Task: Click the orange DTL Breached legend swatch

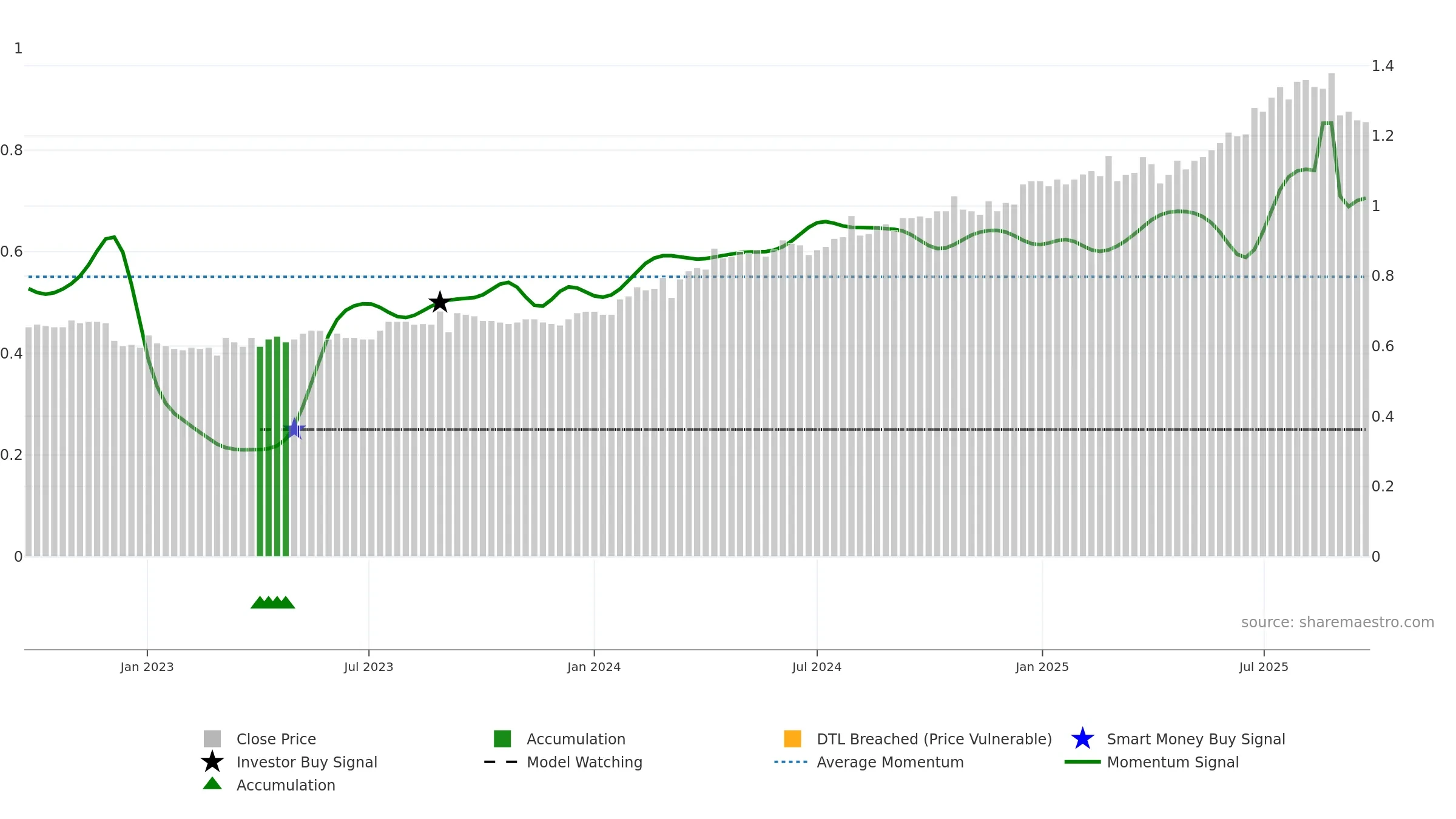Action: (792, 739)
